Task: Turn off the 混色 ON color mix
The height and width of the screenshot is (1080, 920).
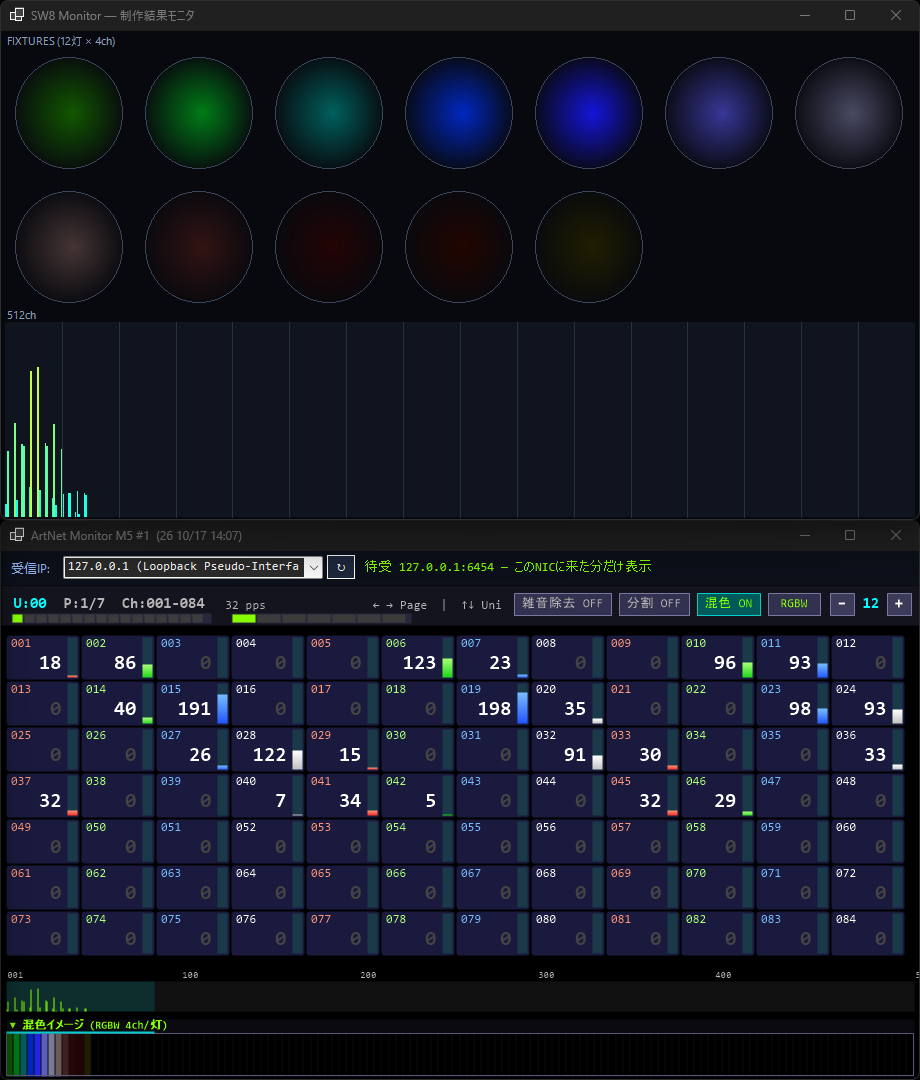Action: pyautogui.click(x=729, y=603)
